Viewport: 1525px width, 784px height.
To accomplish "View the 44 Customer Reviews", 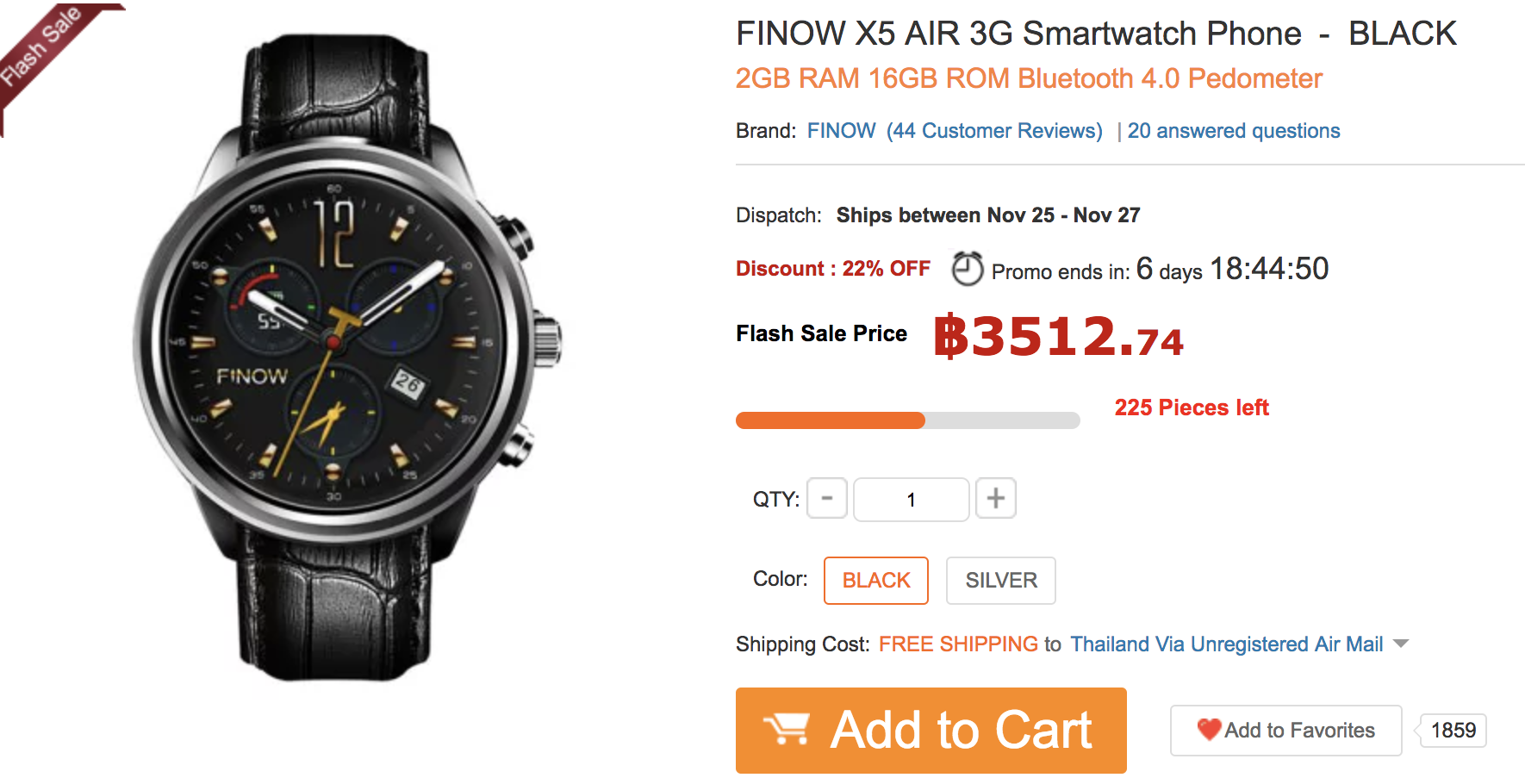I will pyautogui.click(x=994, y=131).
